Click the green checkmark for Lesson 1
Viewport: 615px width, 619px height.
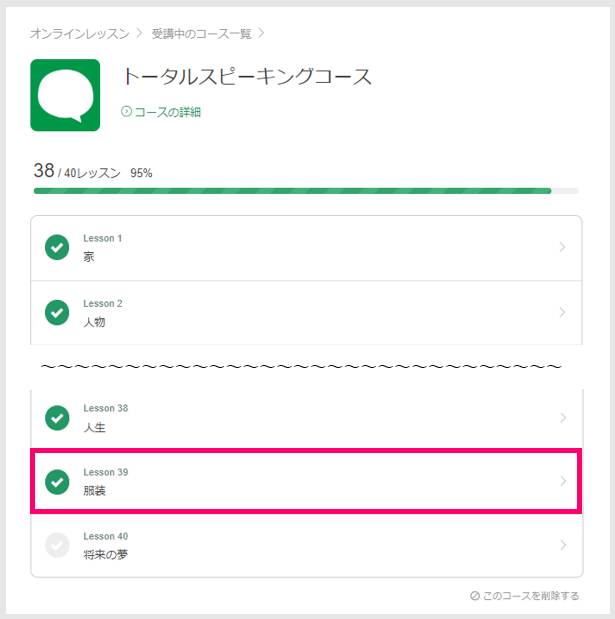coord(57,247)
